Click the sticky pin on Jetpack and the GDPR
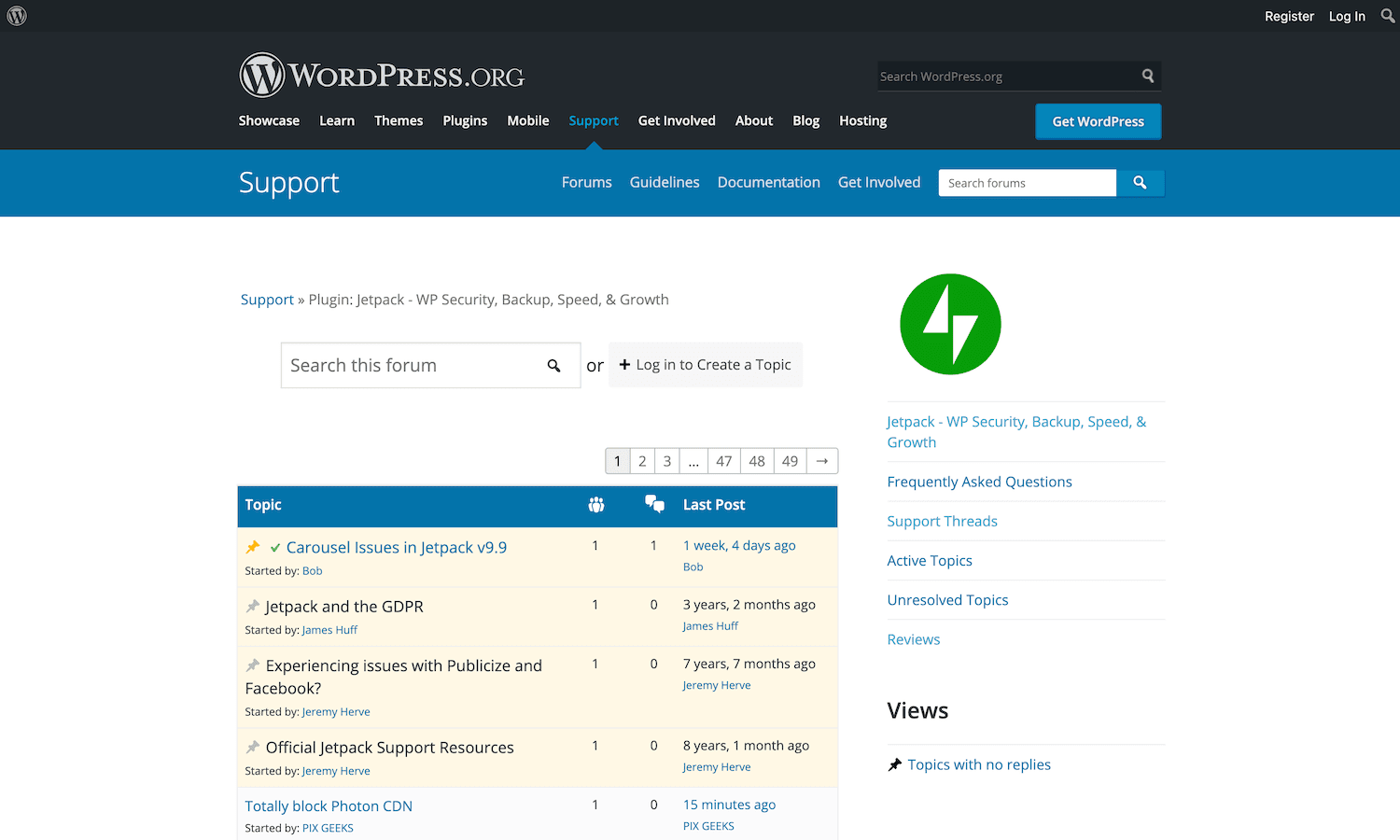 (x=252, y=605)
